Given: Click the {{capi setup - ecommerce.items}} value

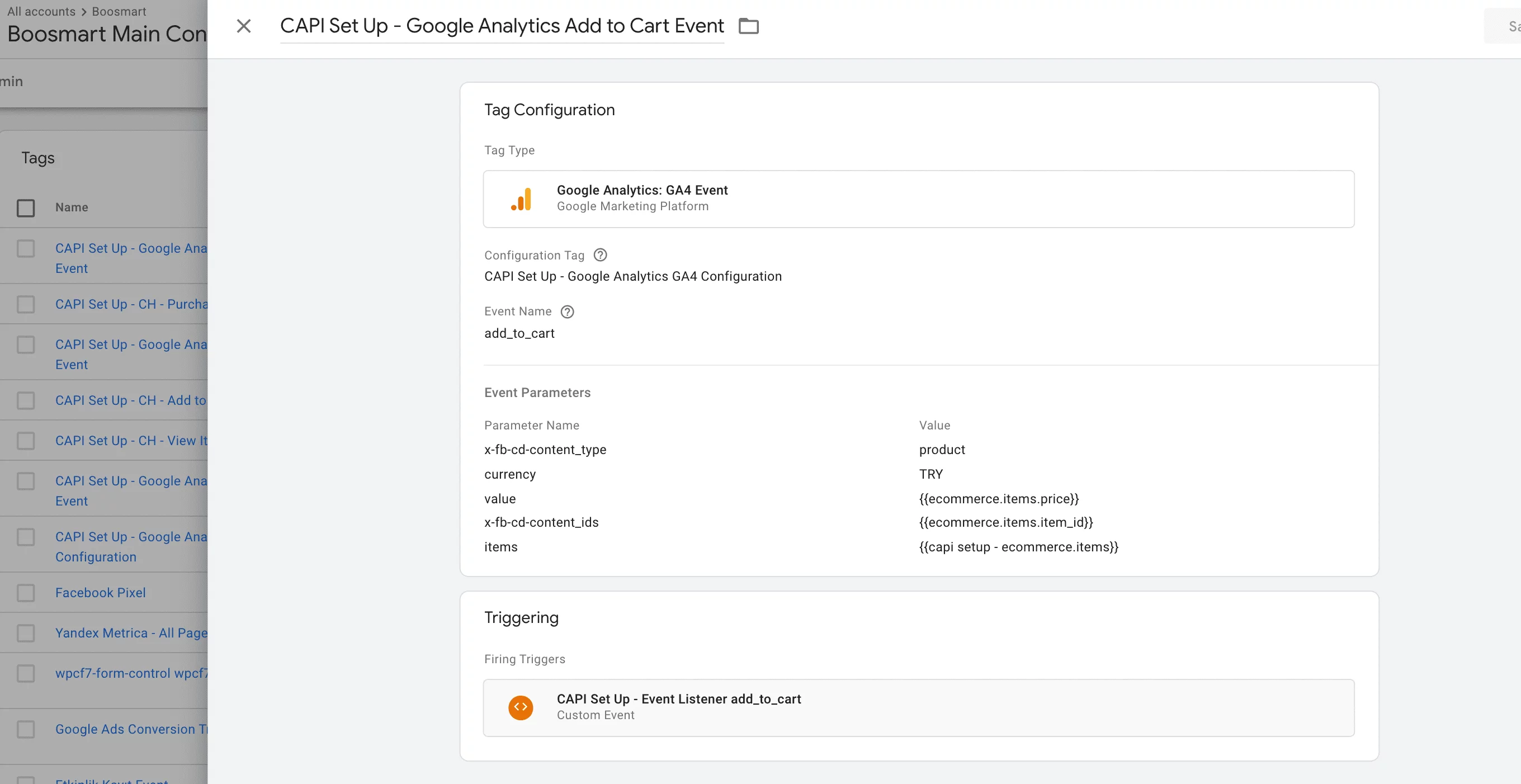Looking at the screenshot, I should (x=1019, y=547).
